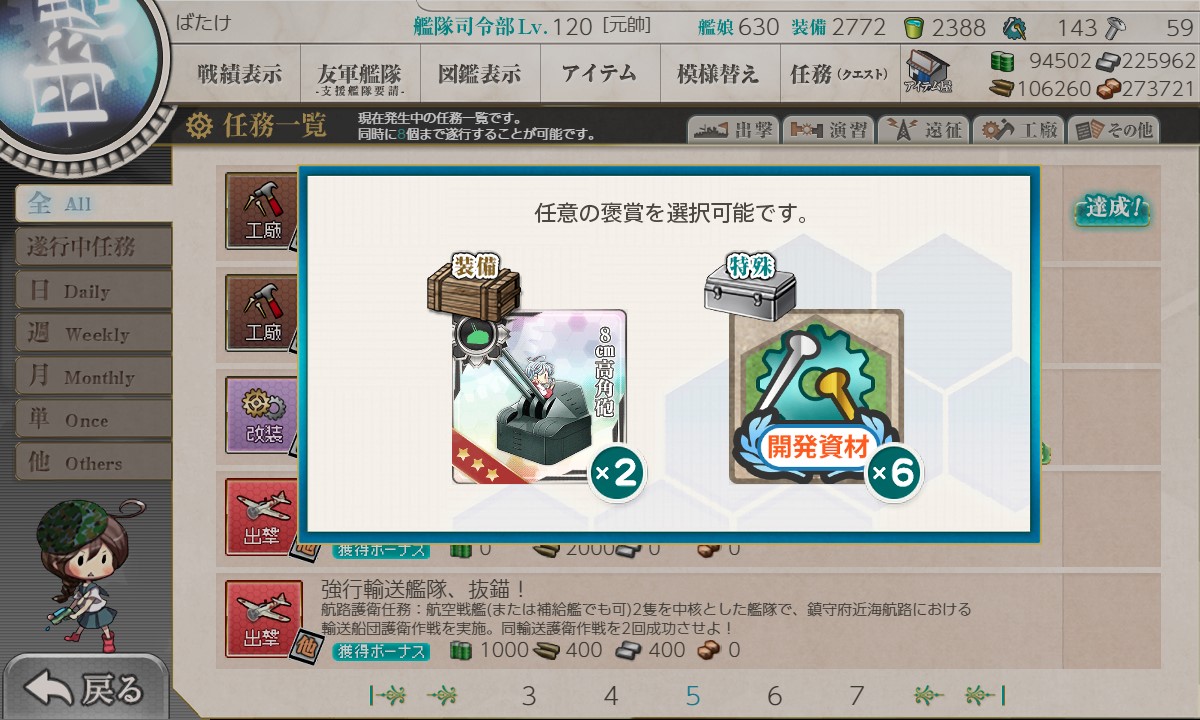
Task: Go to quest page 6
Action: (x=774, y=696)
